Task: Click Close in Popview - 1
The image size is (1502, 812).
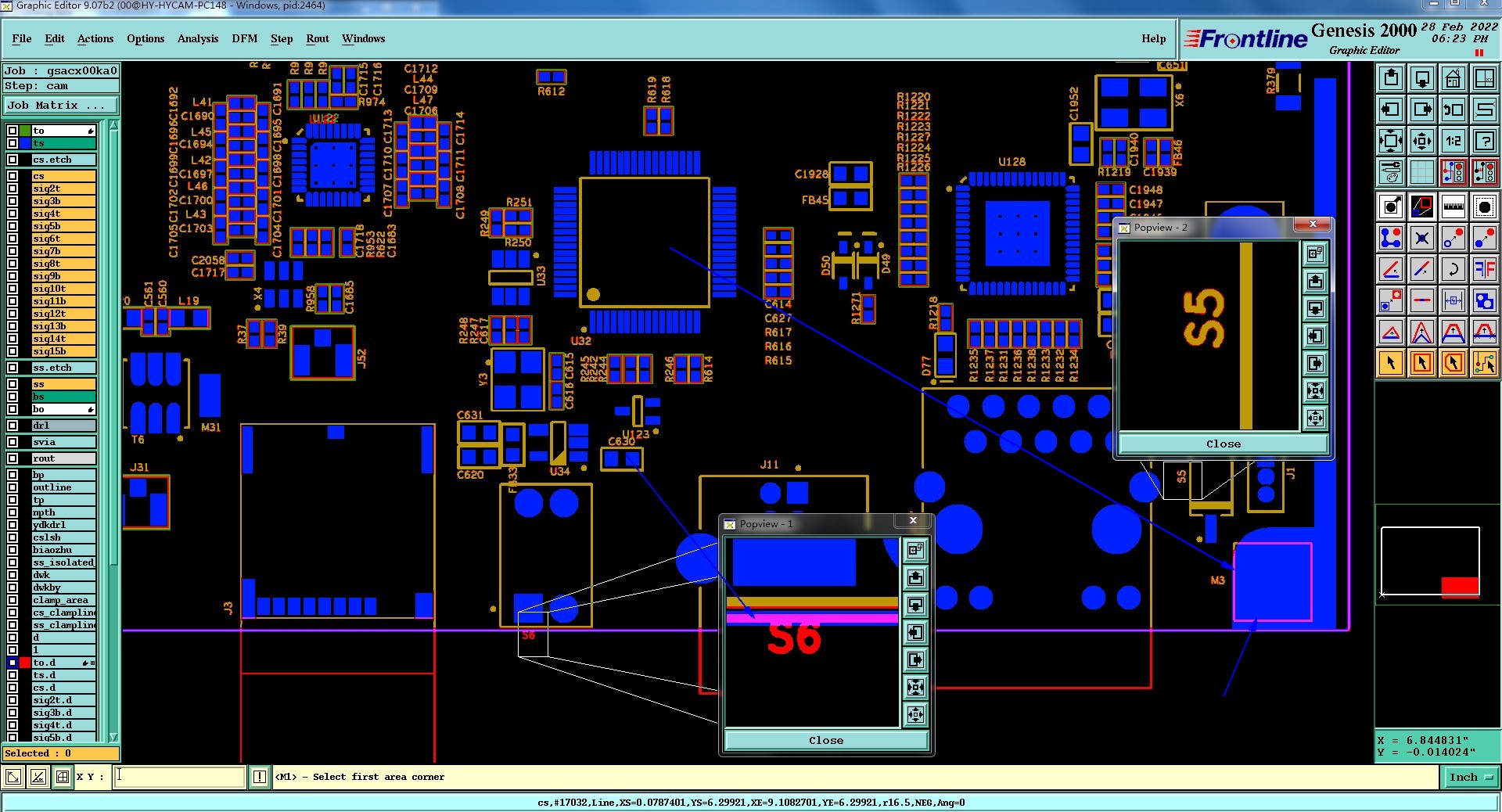Action: click(x=826, y=740)
